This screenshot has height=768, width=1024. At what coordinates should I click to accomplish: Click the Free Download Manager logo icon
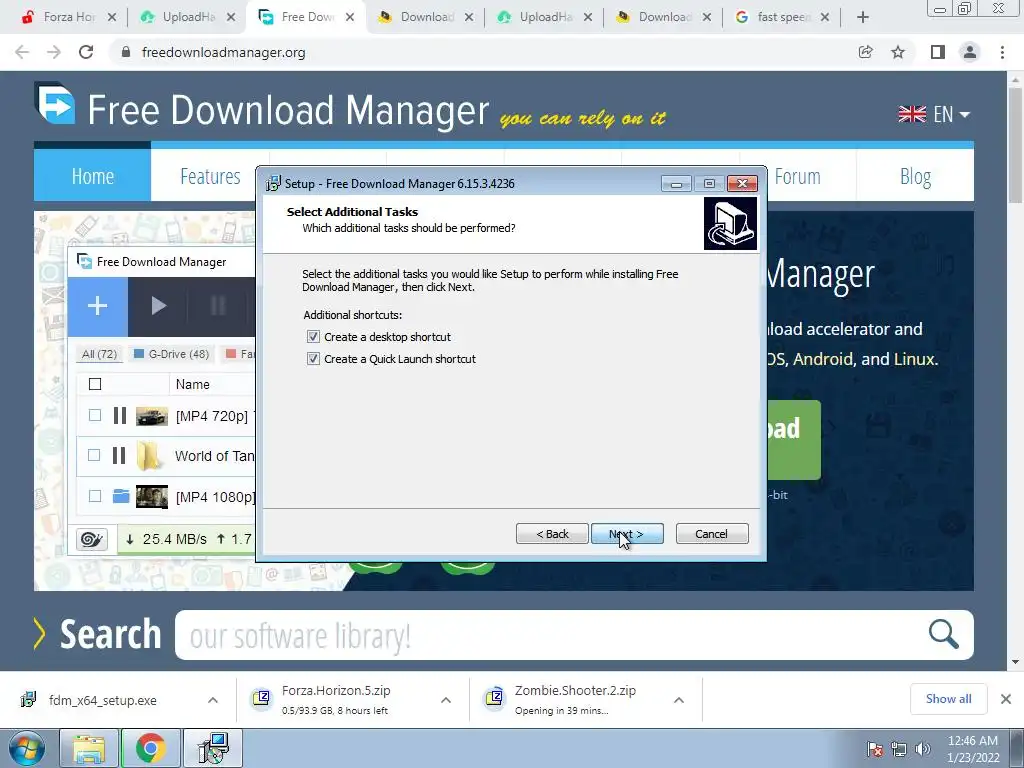click(55, 103)
